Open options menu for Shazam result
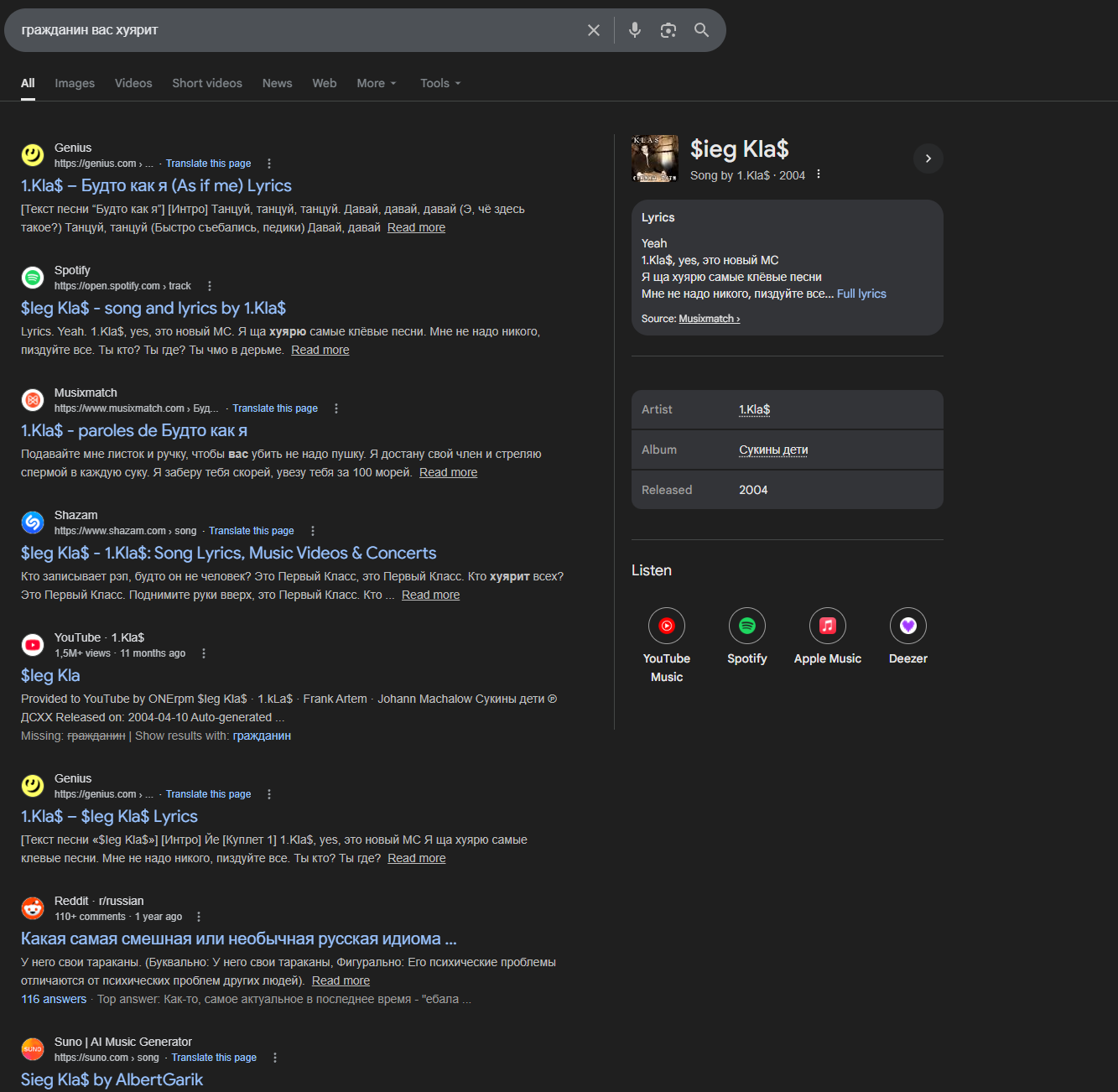Viewport: 1118px width, 1092px height. click(x=313, y=531)
